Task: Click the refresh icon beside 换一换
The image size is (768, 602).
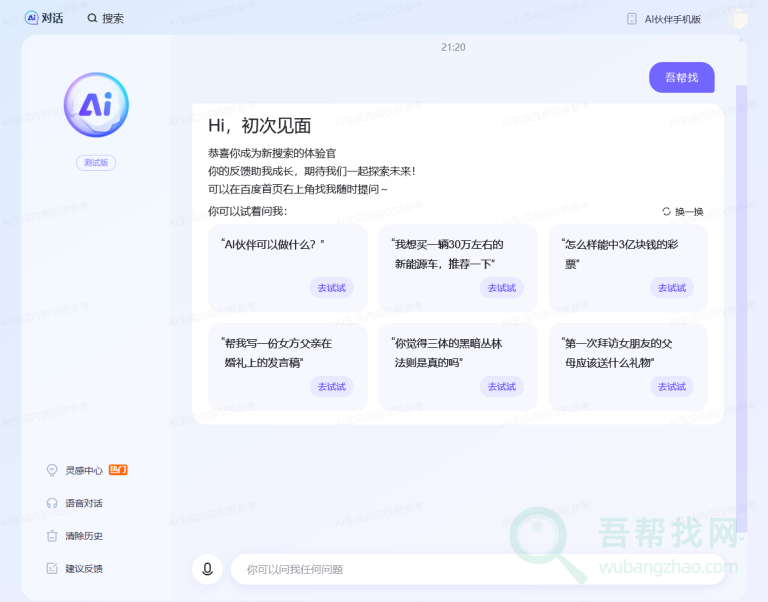Action: [666, 211]
